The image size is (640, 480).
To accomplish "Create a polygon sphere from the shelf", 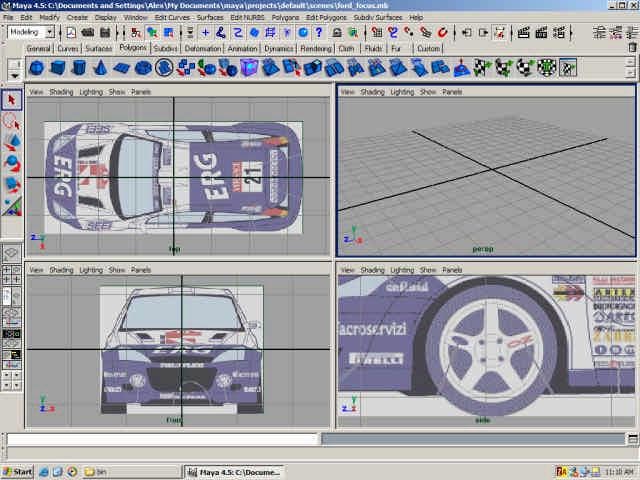I will (x=36, y=68).
